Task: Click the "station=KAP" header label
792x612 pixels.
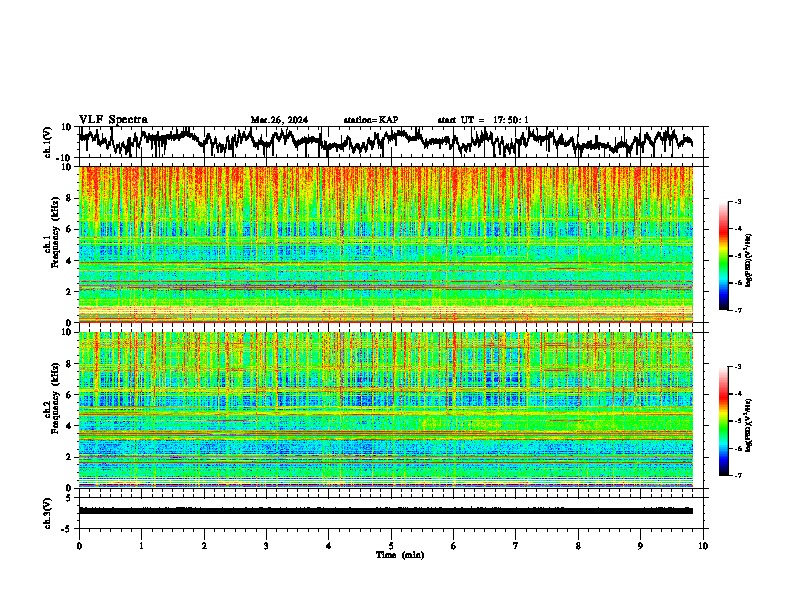Action: tap(371, 120)
